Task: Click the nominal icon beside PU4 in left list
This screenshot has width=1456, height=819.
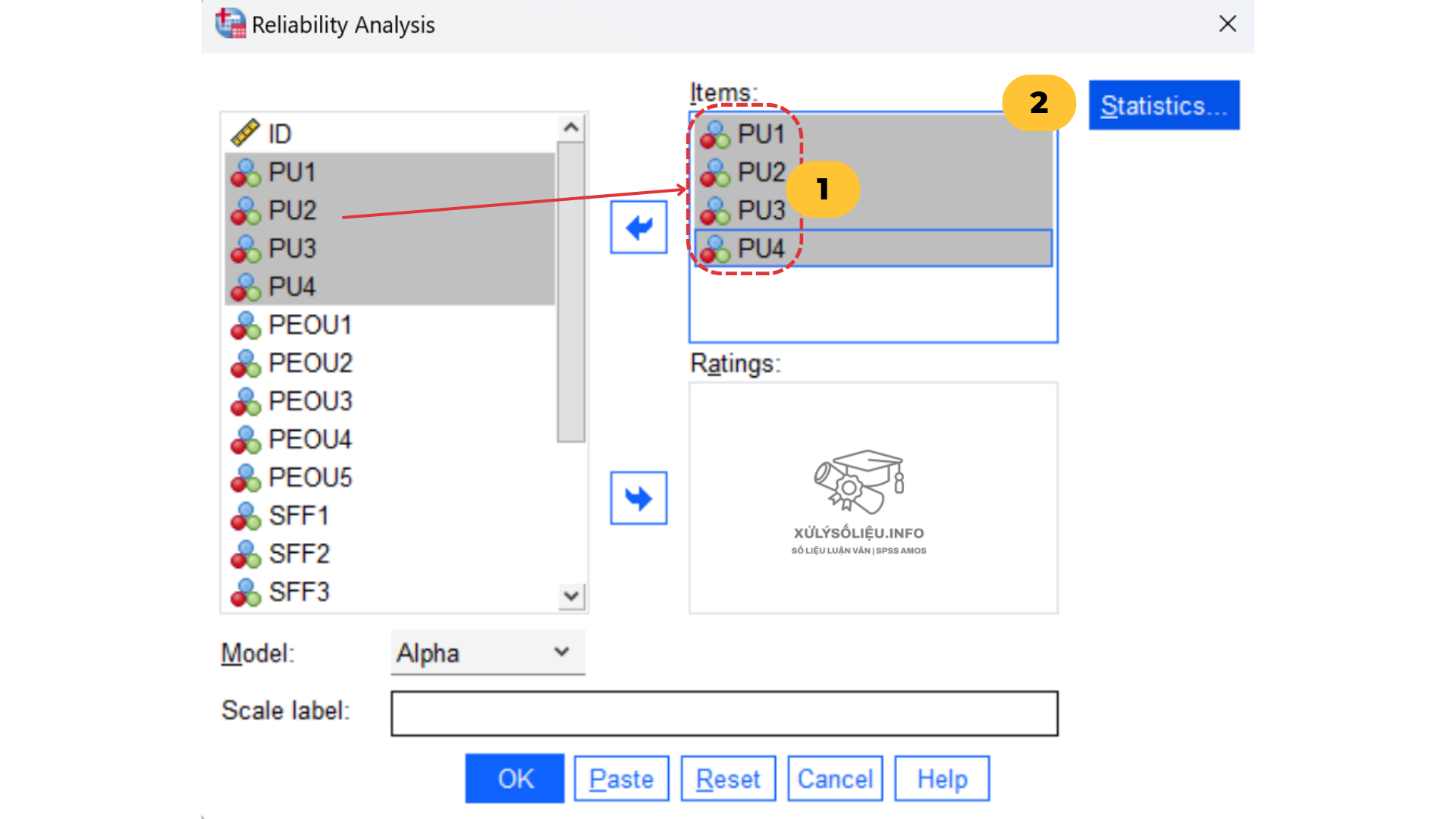Action: (246, 287)
